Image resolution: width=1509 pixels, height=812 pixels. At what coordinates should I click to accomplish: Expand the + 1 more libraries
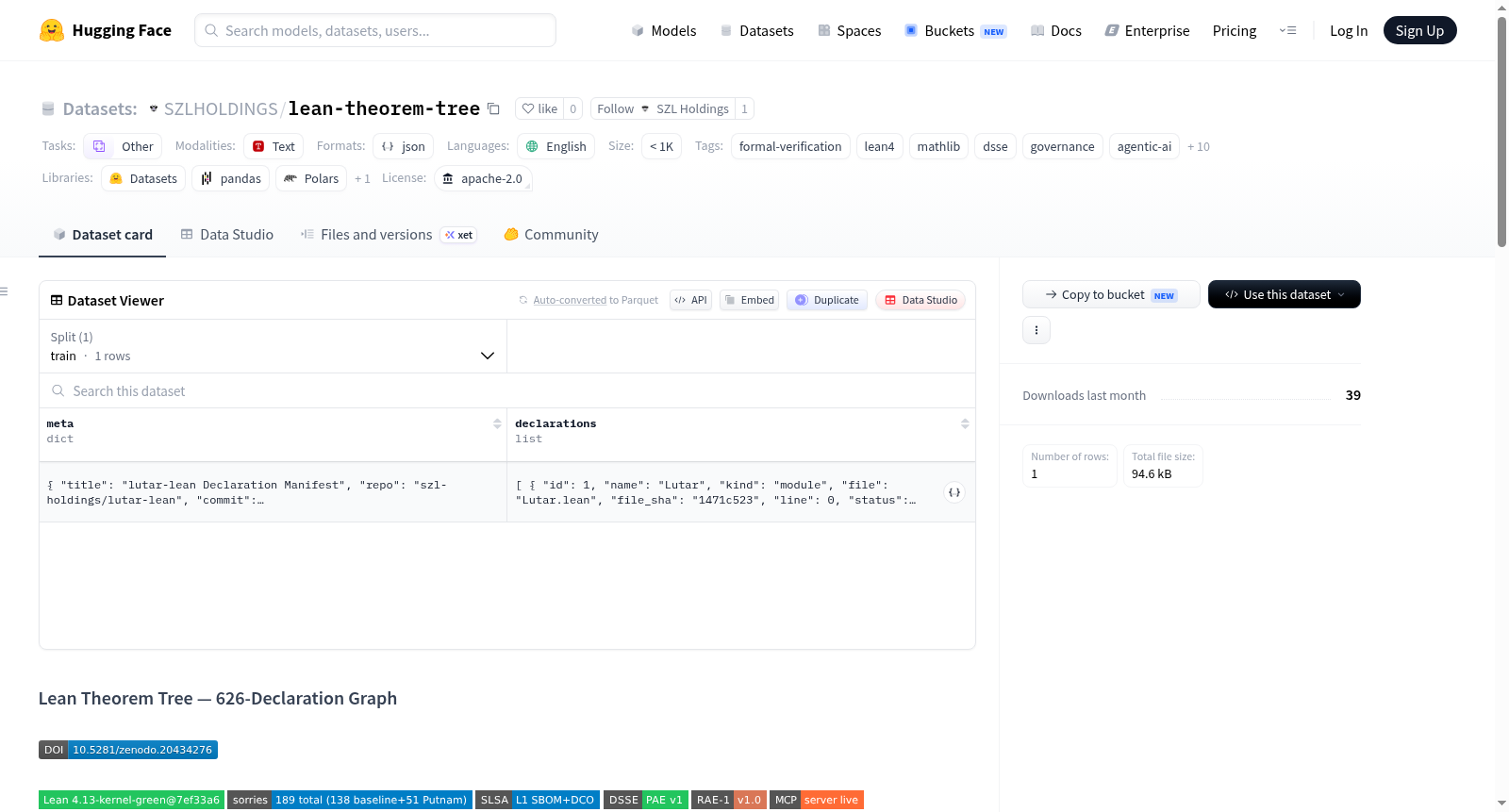(x=362, y=179)
